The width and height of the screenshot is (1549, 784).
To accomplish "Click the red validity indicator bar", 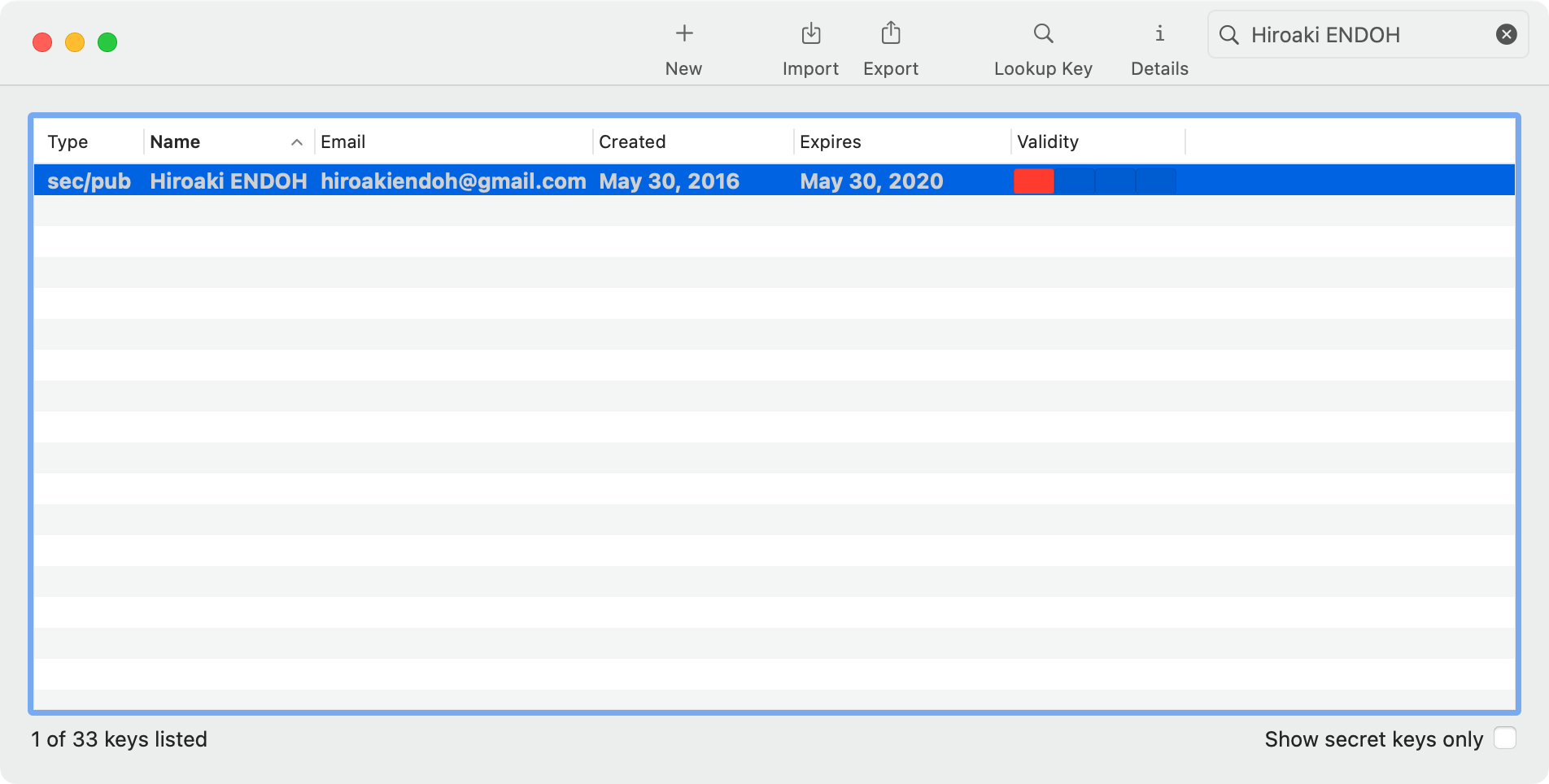I will [1033, 181].
